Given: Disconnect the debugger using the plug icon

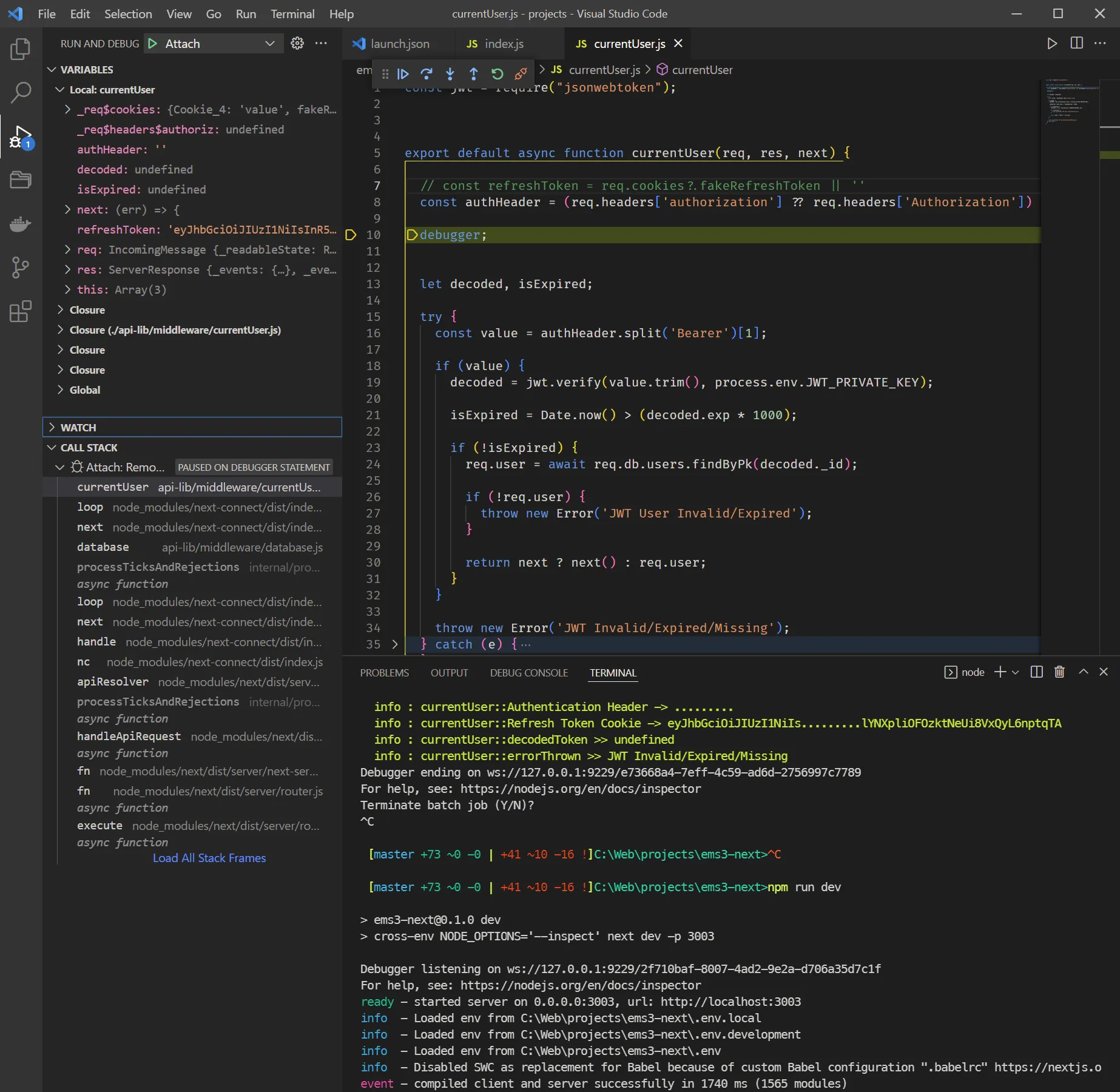Looking at the screenshot, I should coord(521,74).
